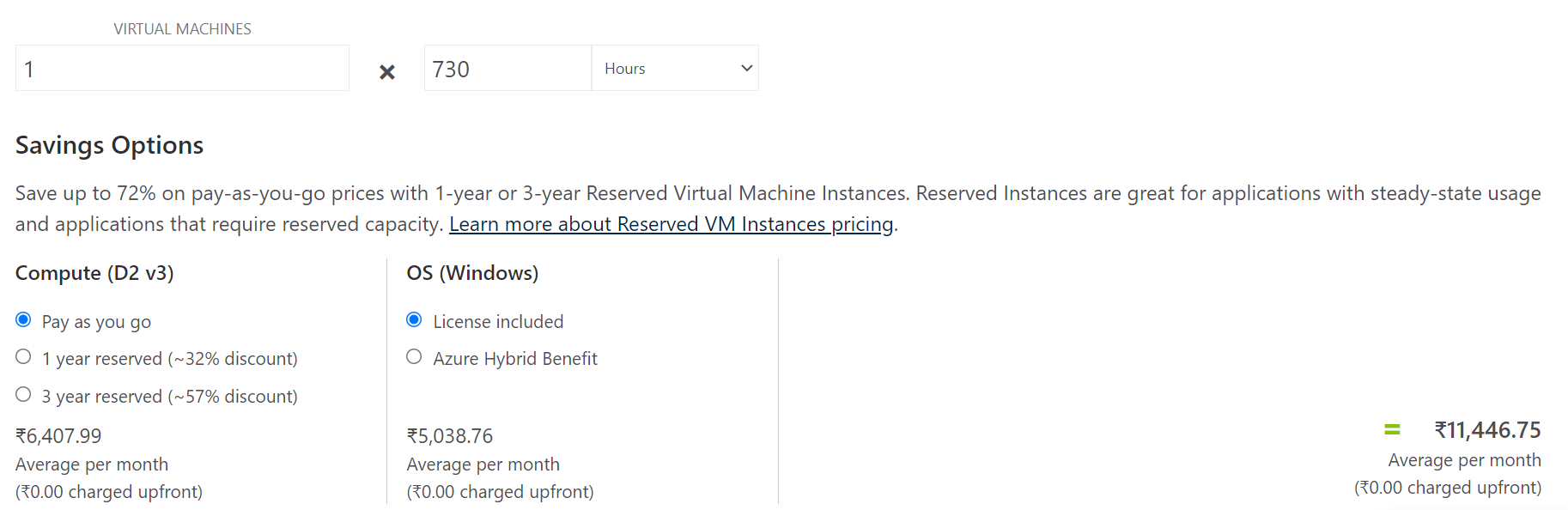The image size is (1568, 510).
Task: Click the Savings Options heading
Action: (109, 145)
